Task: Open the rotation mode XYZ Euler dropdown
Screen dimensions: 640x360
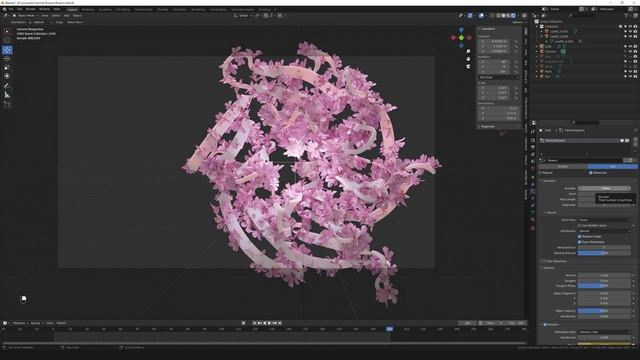Action: [x=499, y=77]
